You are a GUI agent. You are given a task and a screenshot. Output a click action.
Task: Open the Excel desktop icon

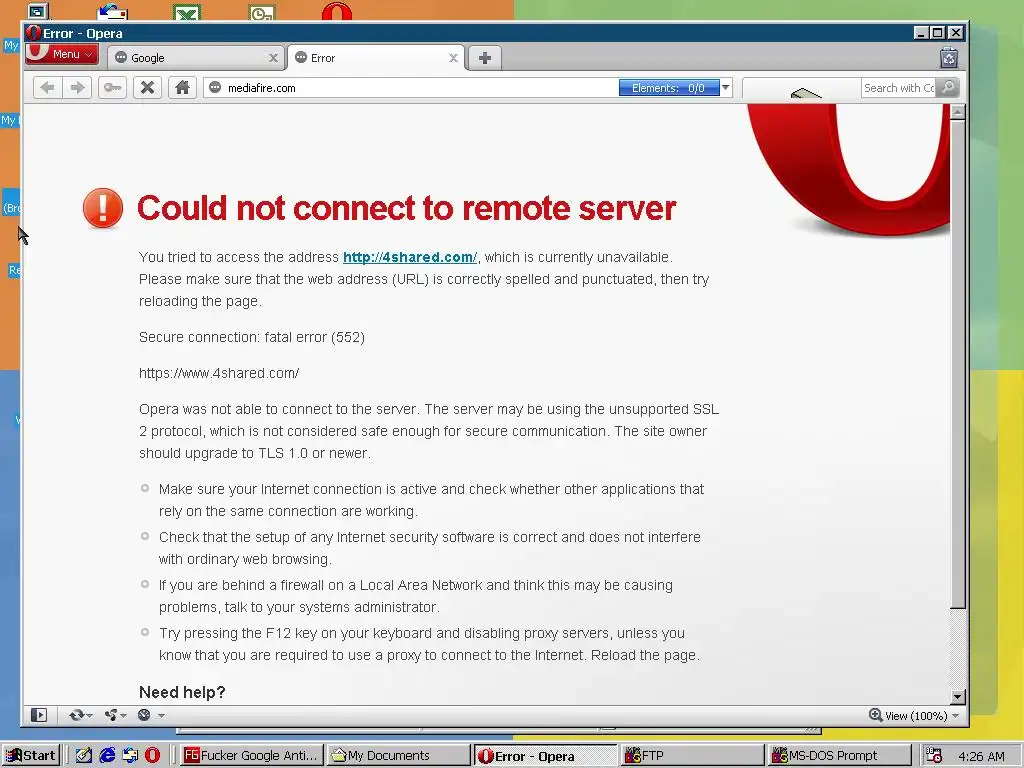coord(187,12)
